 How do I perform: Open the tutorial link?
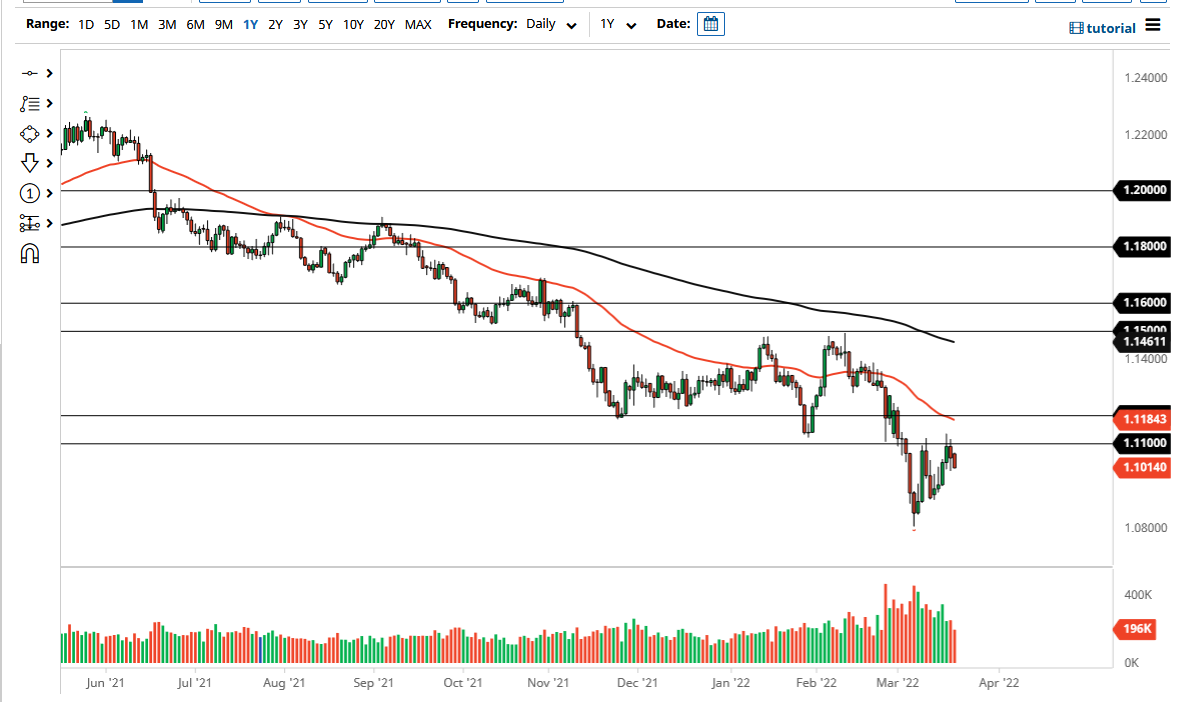1102,27
